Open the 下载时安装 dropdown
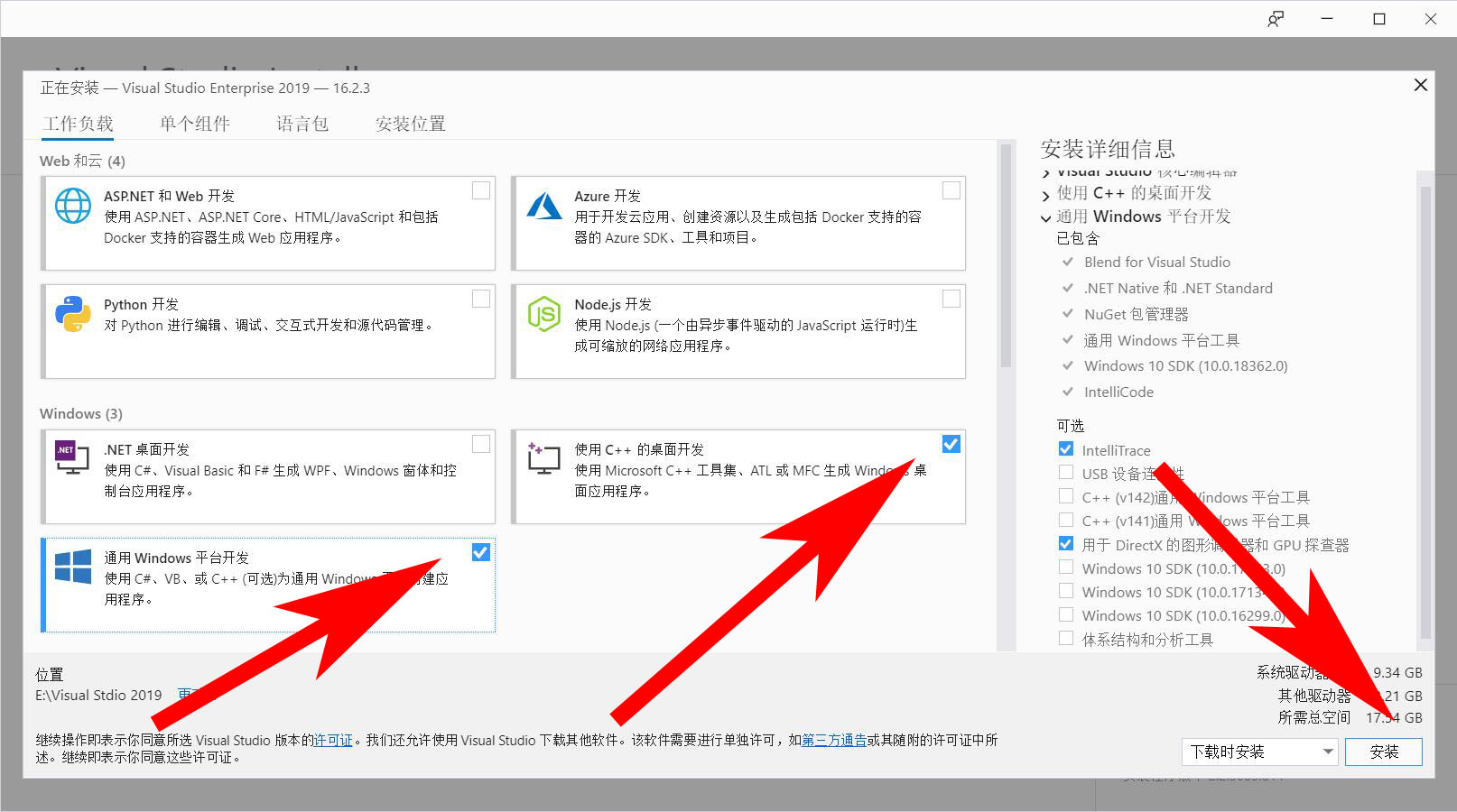Viewport: 1457px width, 812px height. [1259, 752]
